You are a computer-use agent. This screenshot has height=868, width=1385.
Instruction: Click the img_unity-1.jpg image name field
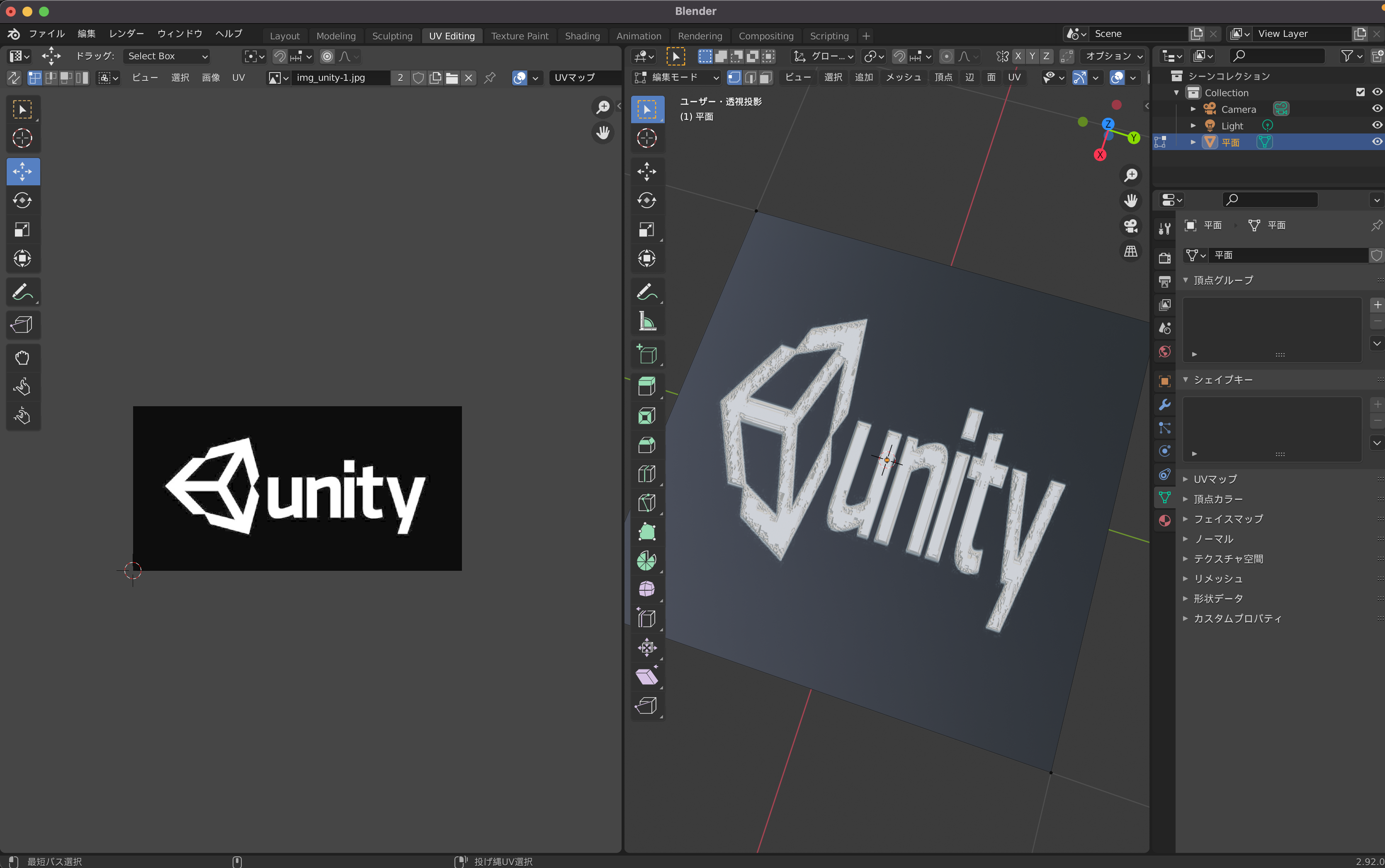coord(340,78)
